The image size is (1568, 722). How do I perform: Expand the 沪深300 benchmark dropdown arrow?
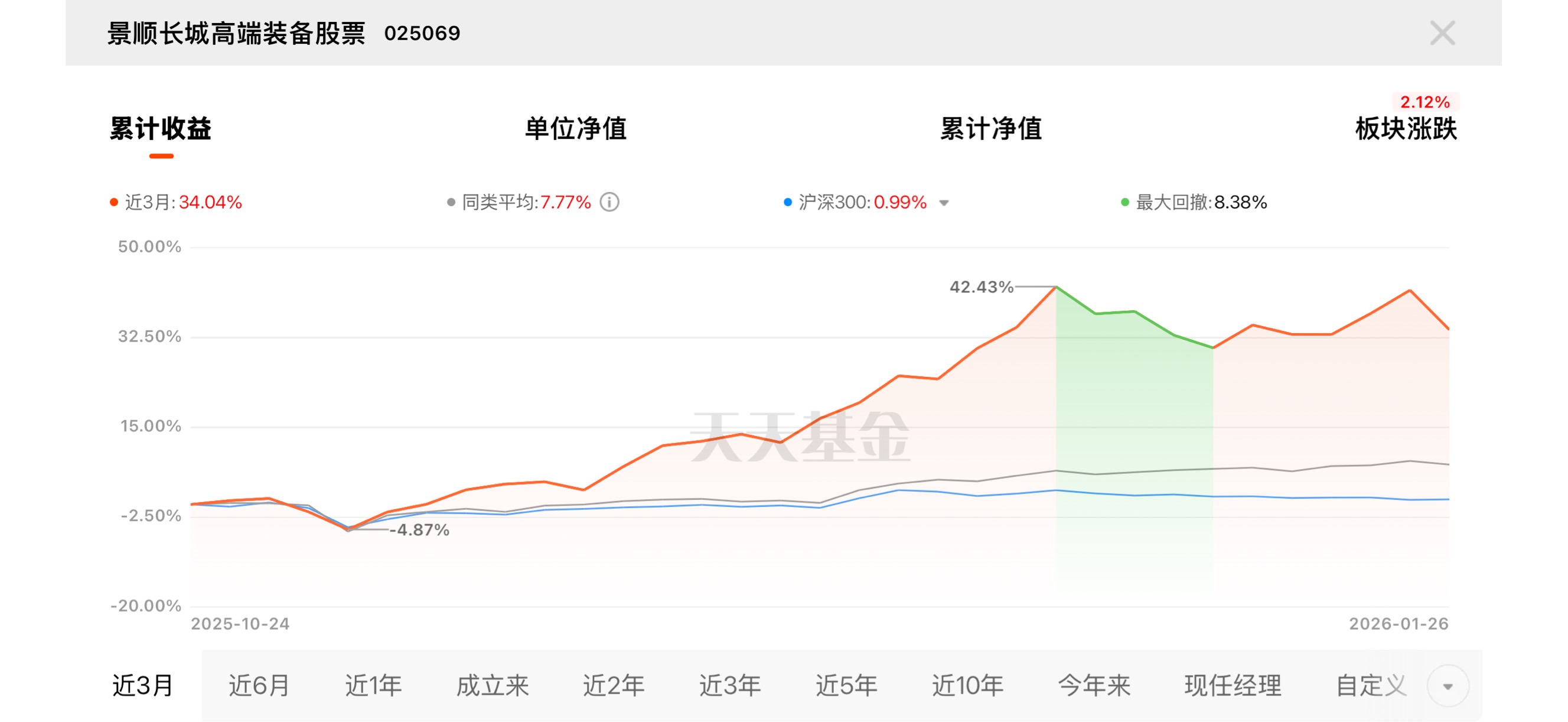coord(944,203)
